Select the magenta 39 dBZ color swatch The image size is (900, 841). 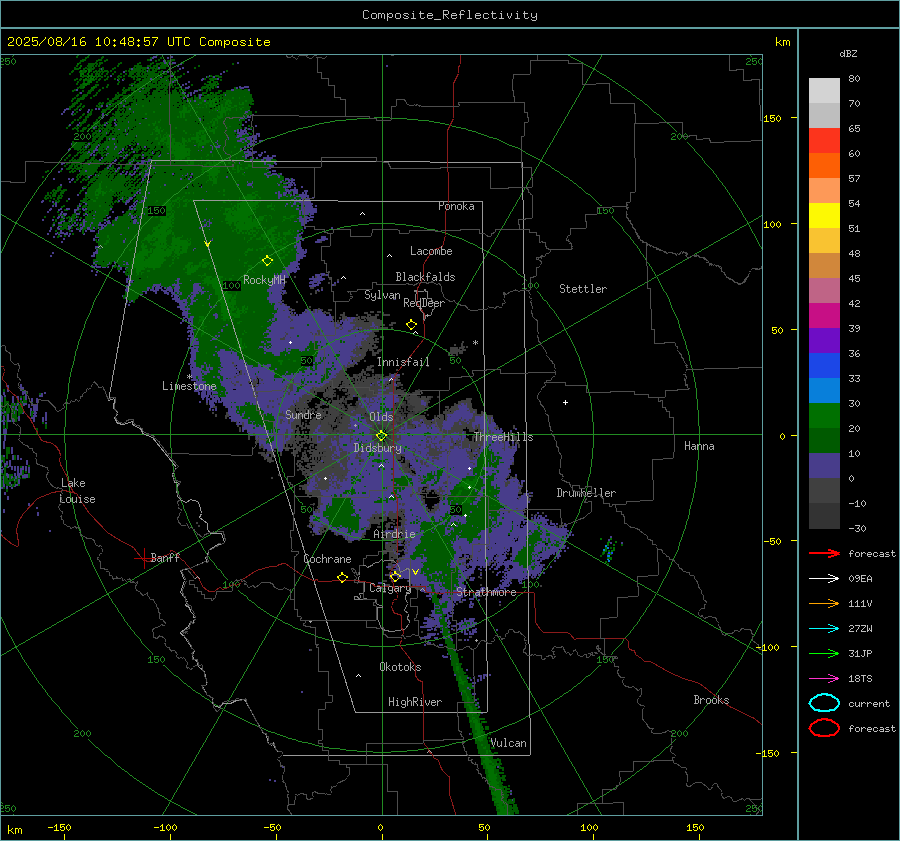(x=824, y=315)
